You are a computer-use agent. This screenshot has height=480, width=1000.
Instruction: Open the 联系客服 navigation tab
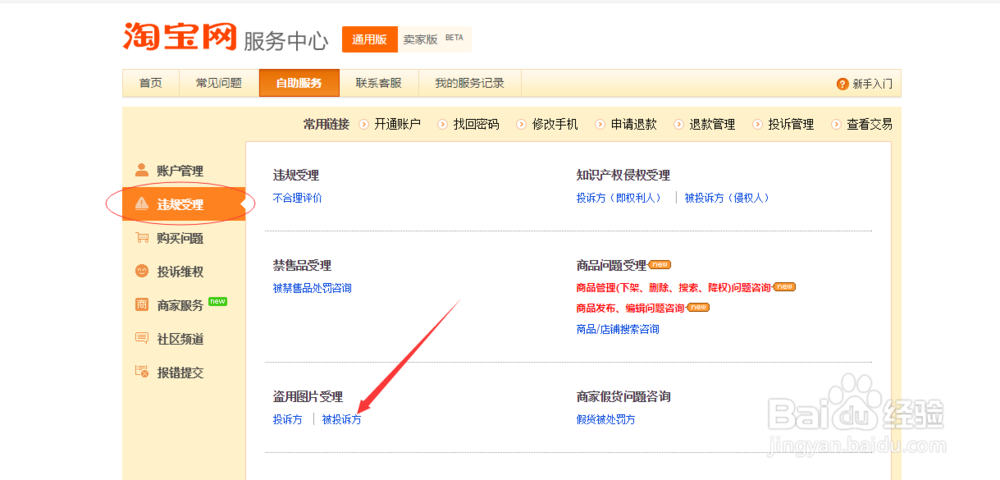[379, 83]
